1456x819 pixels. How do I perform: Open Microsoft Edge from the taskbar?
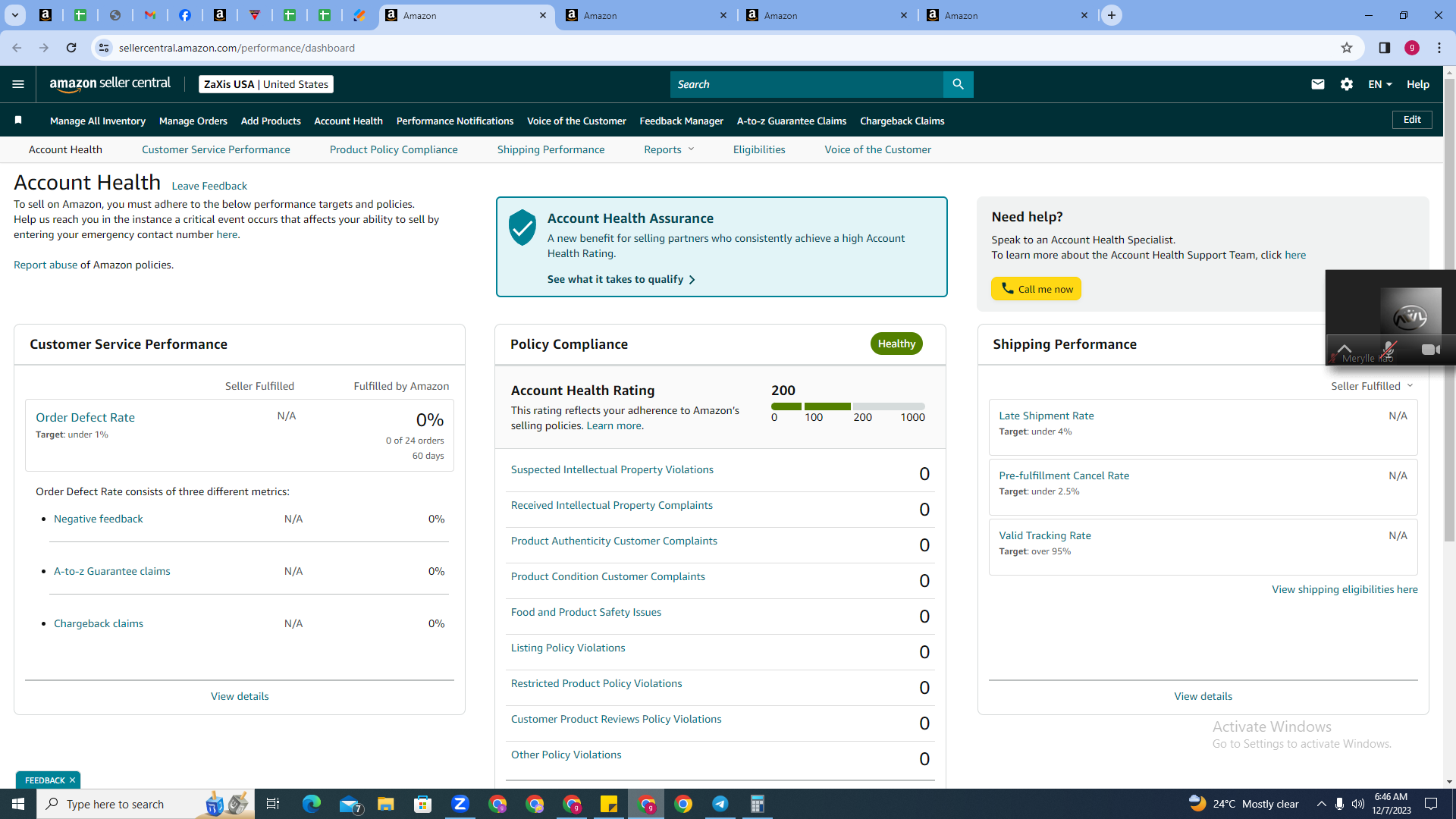pyautogui.click(x=312, y=804)
